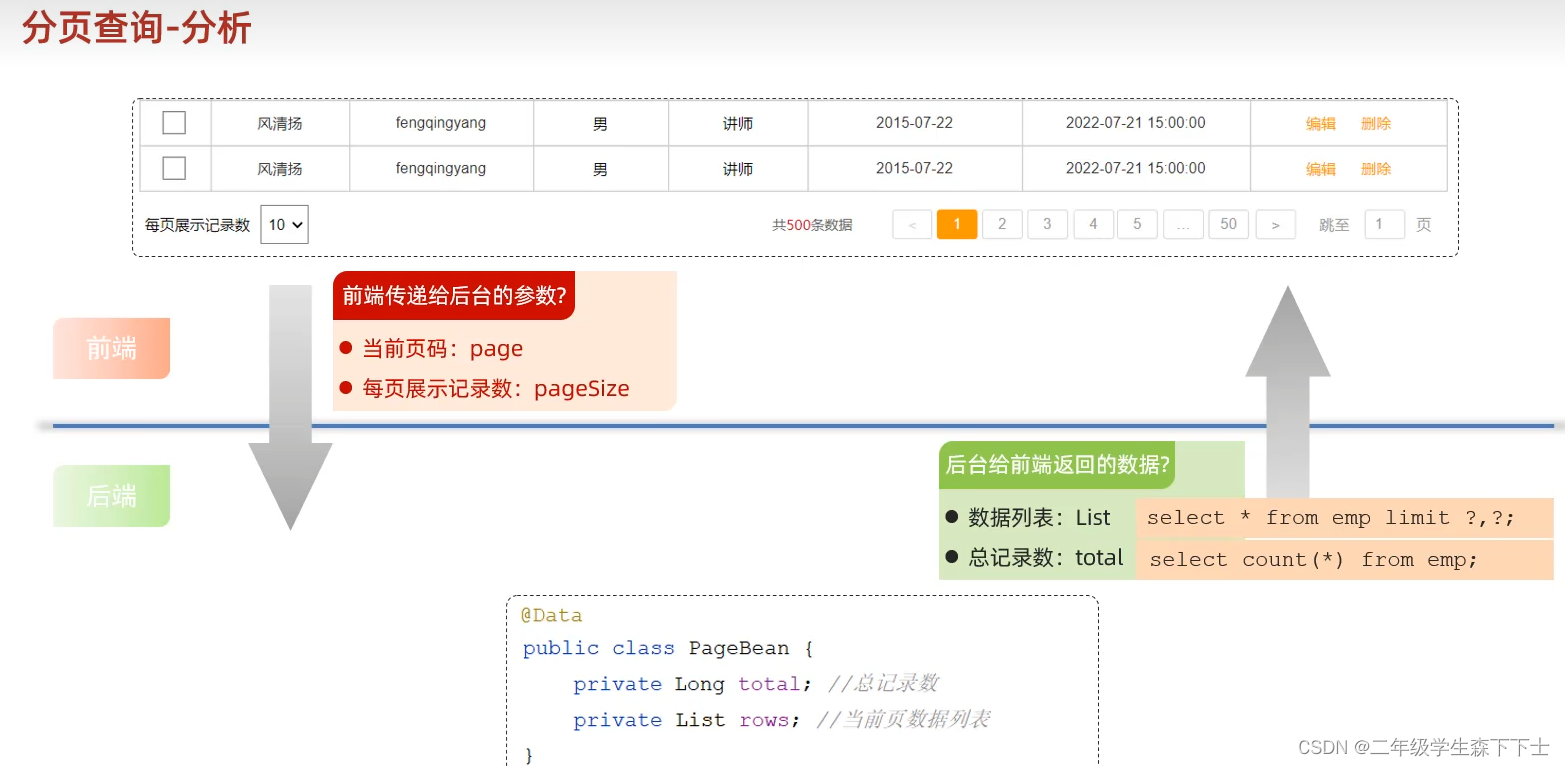Click the 男 gender cell in second row
The image size is (1565, 766).
coord(600,169)
